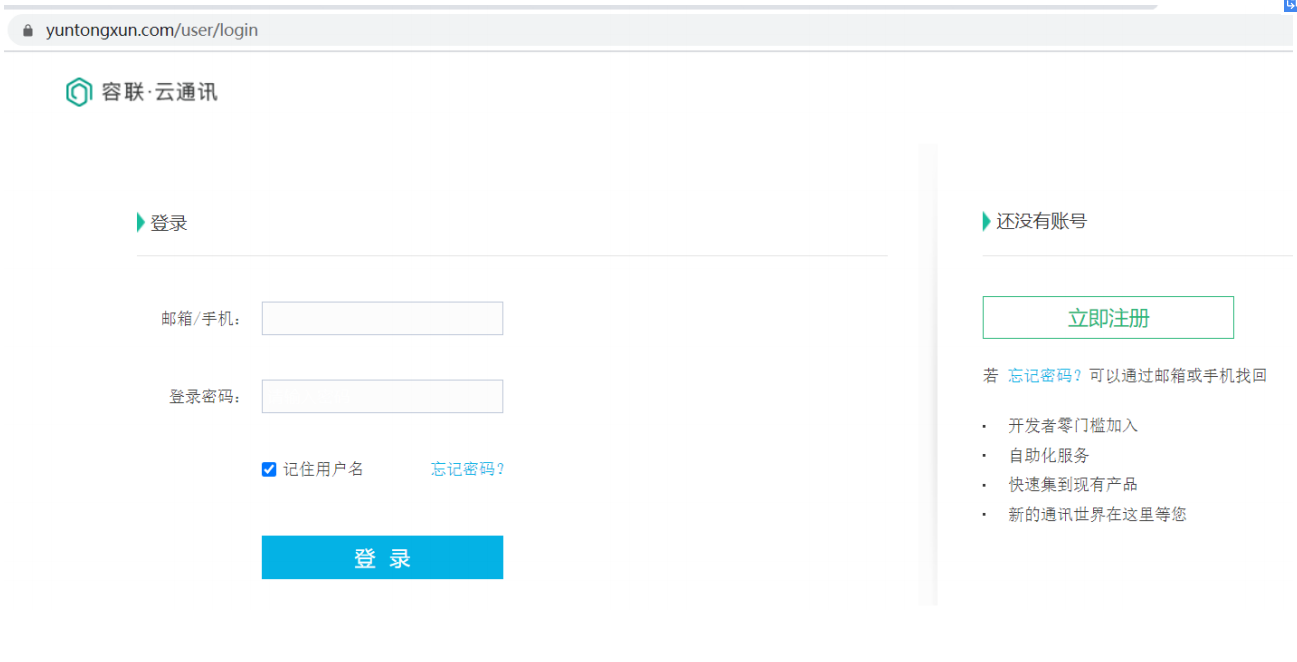1297x662 pixels.
Task: Click the blue 登录 button
Action: pos(382,558)
